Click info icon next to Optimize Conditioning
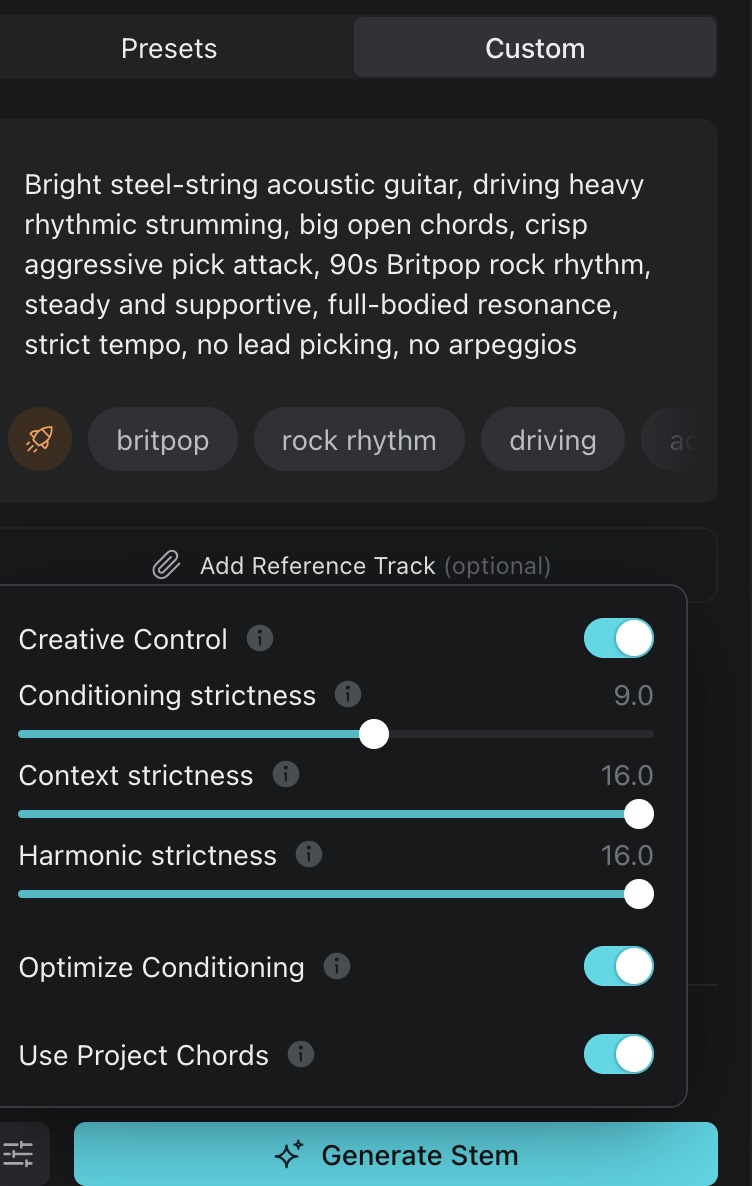This screenshot has width=752, height=1186. tap(337, 966)
